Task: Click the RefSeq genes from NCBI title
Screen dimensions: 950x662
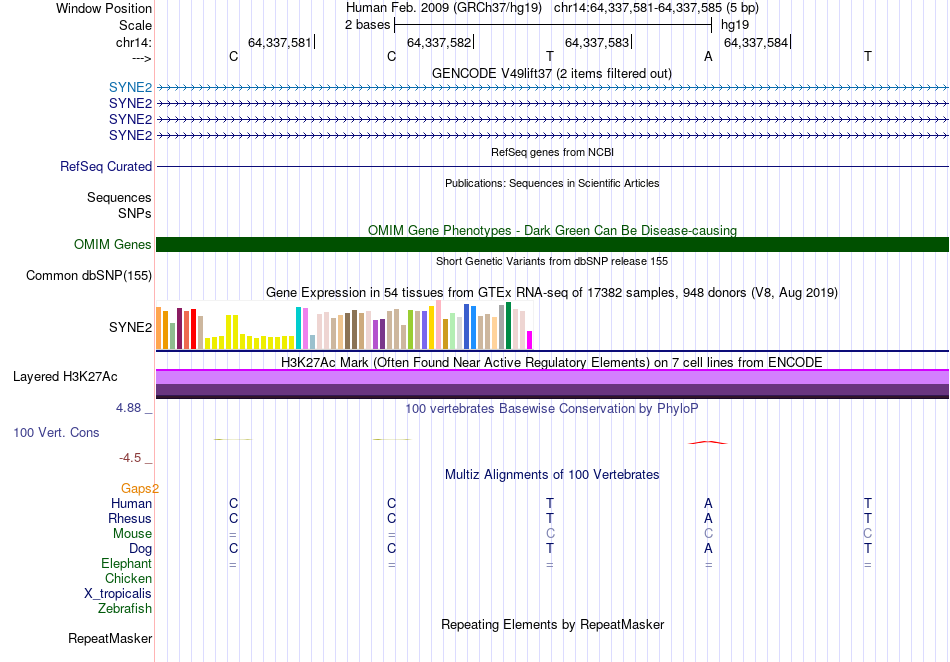Action: click(x=552, y=153)
